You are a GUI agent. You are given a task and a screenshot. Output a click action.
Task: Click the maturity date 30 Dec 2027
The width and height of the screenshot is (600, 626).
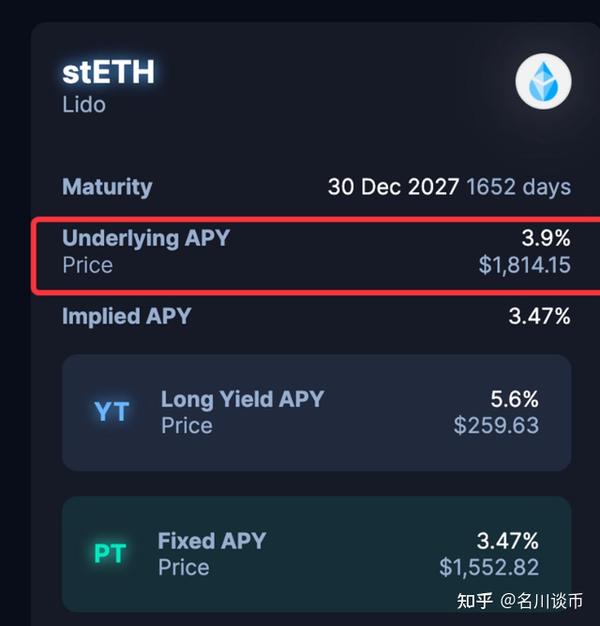[x=393, y=187]
